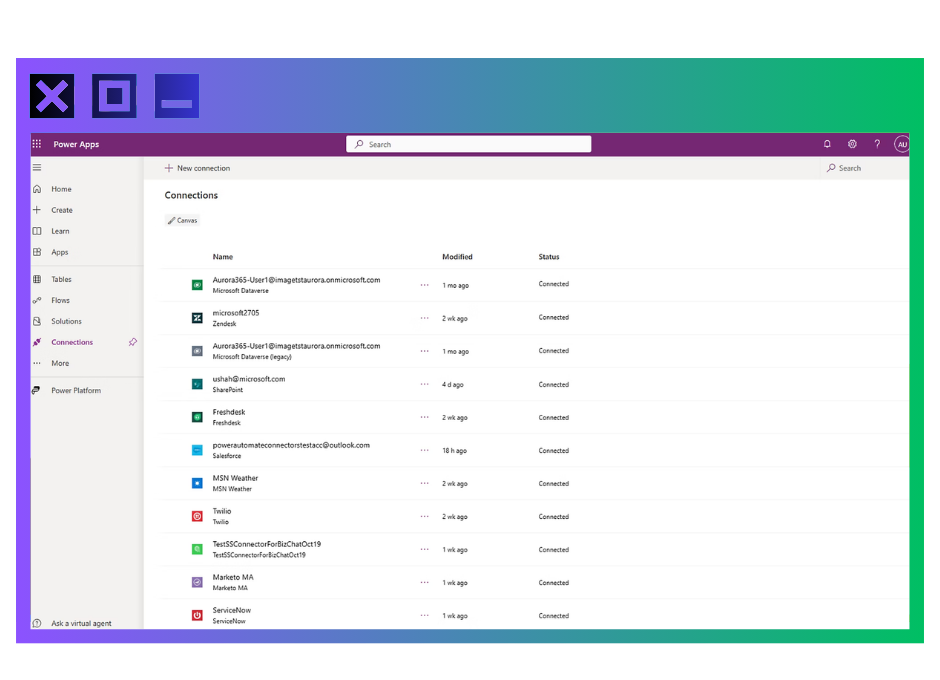Viewport: 940px width, 680px height.
Task: Click the '4 d ago' modified value
Action: pyautogui.click(x=453, y=384)
